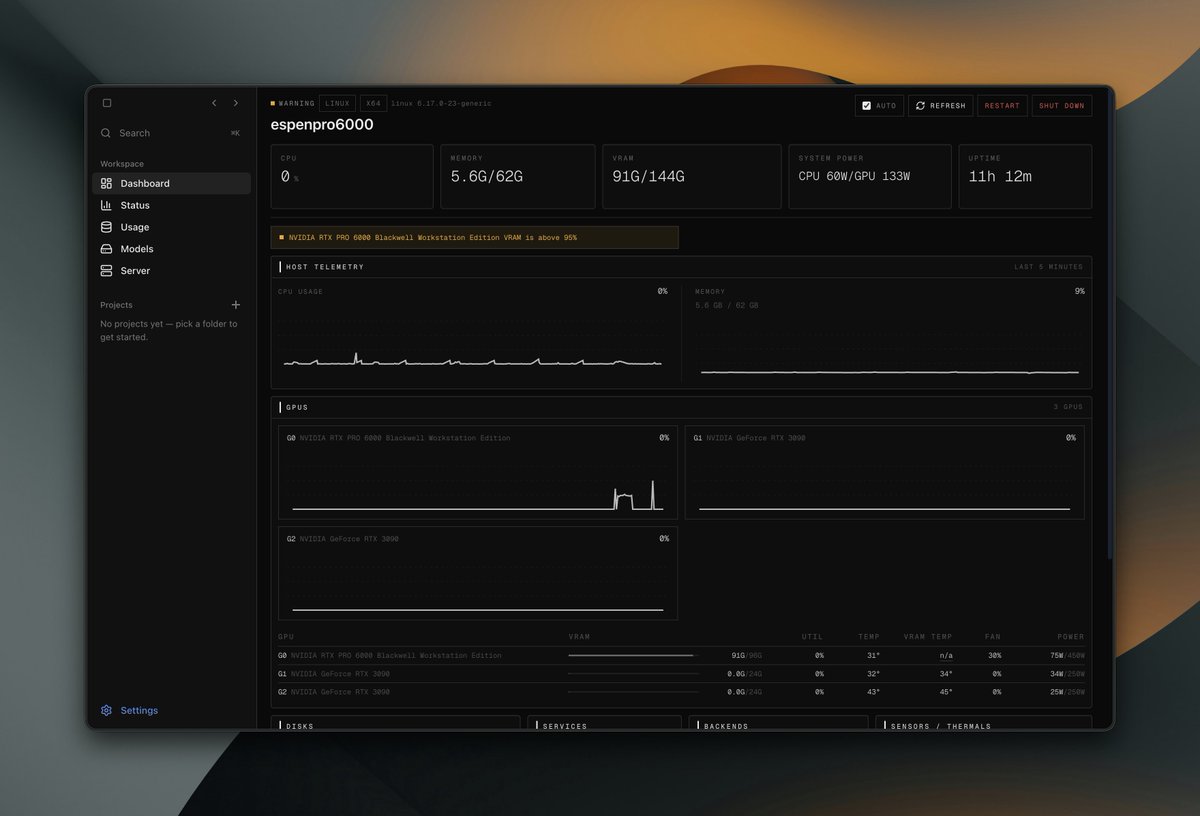Image resolution: width=1200 pixels, height=816 pixels.
Task: Click the VRAM TEMP column header
Action: pyautogui.click(x=928, y=637)
